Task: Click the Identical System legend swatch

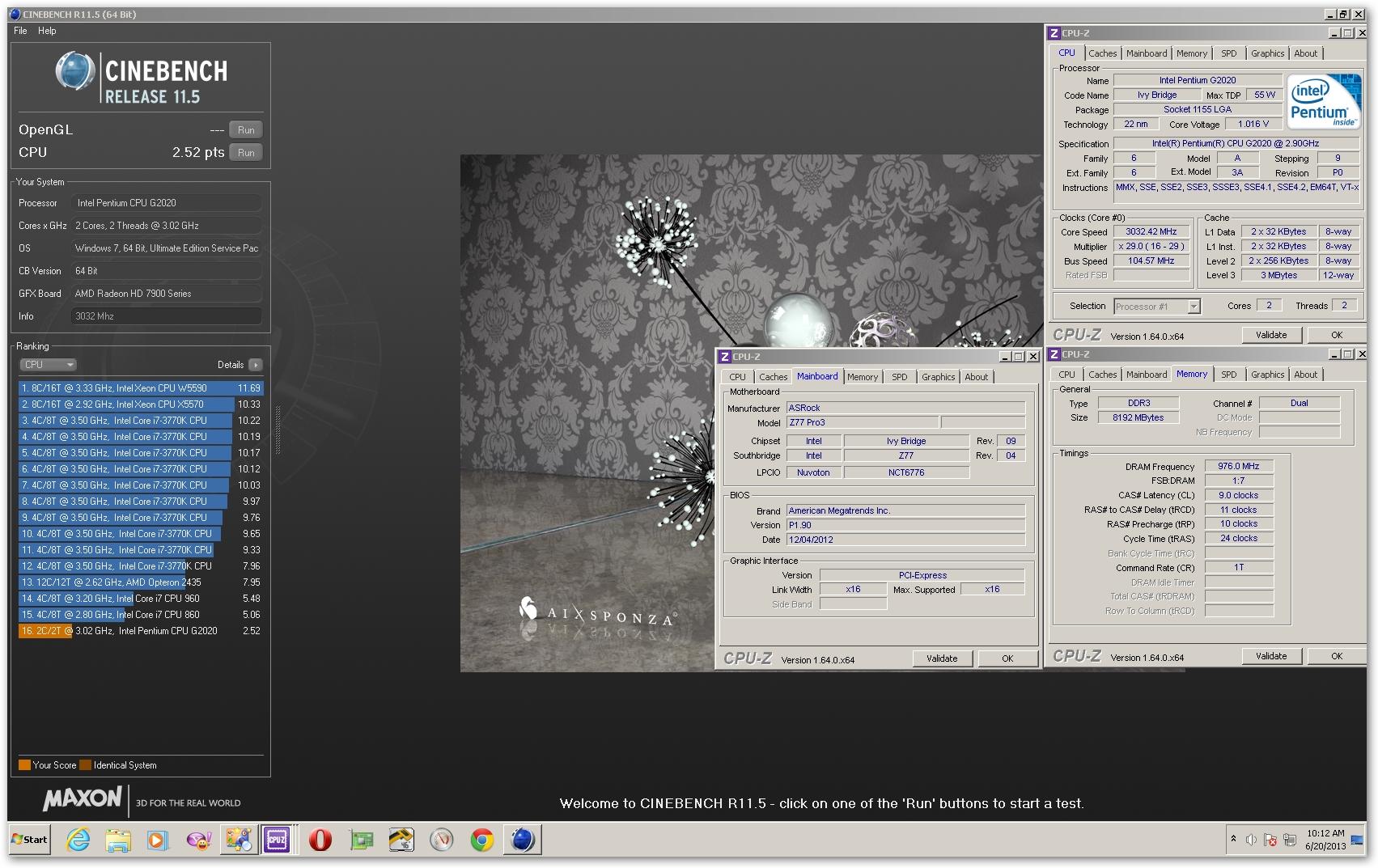Action: tap(85, 765)
